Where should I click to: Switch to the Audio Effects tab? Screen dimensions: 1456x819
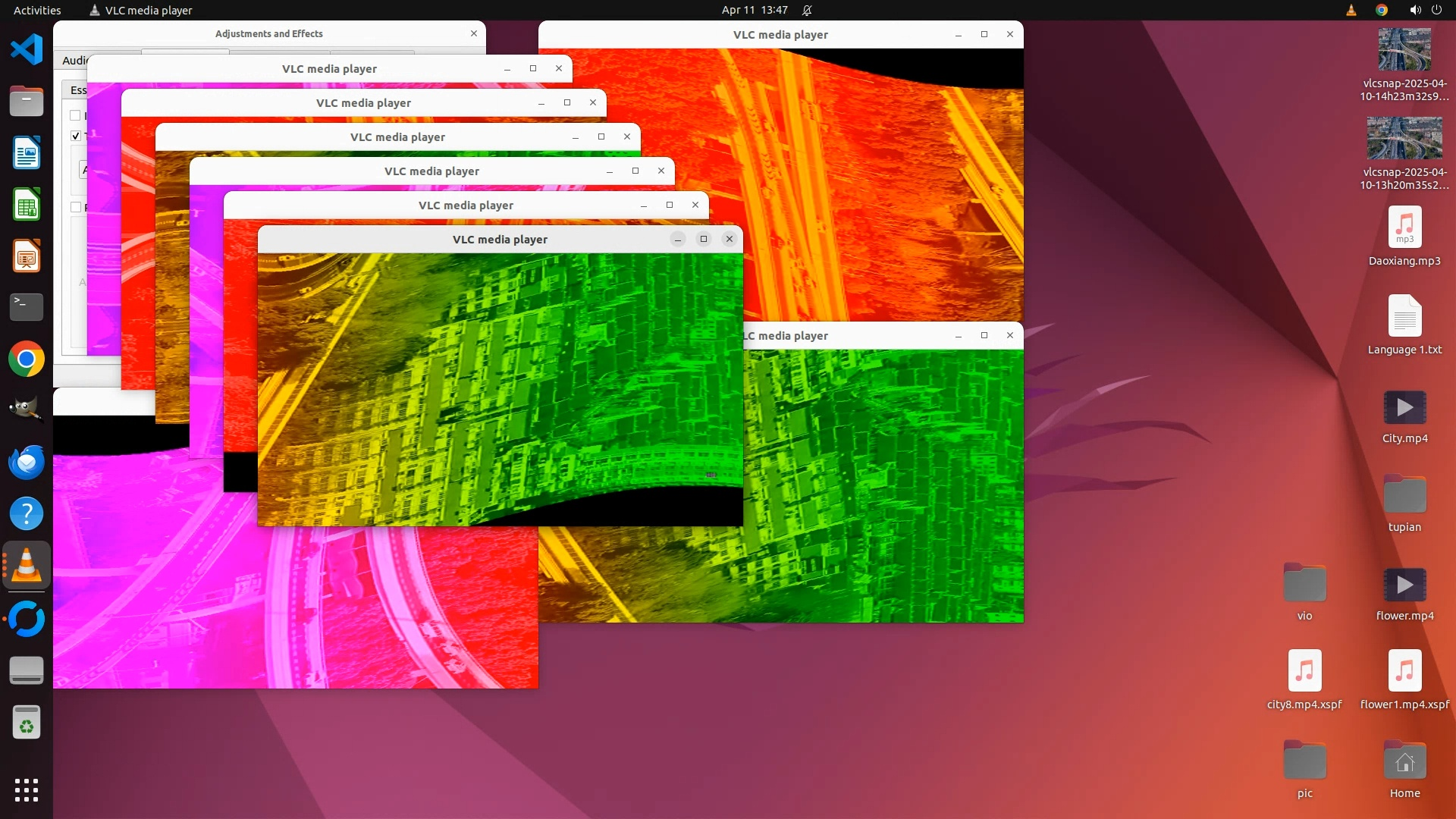point(74,61)
